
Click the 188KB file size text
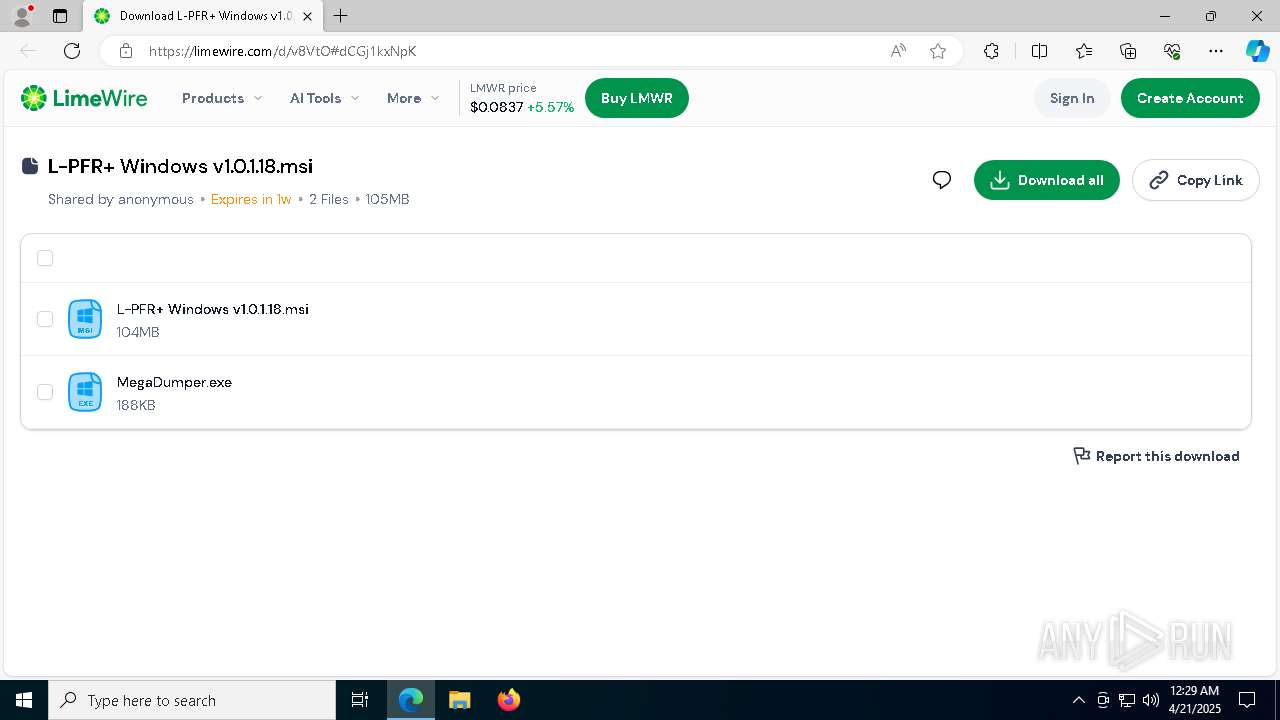click(x=136, y=405)
